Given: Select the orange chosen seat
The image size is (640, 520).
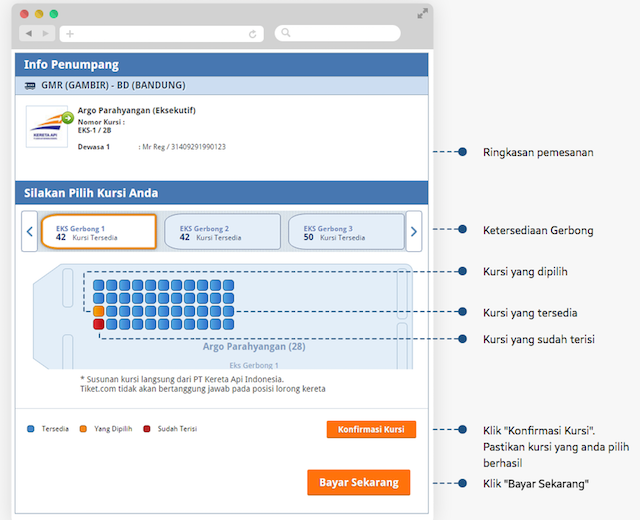Looking at the screenshot, I should coord(99,311).
